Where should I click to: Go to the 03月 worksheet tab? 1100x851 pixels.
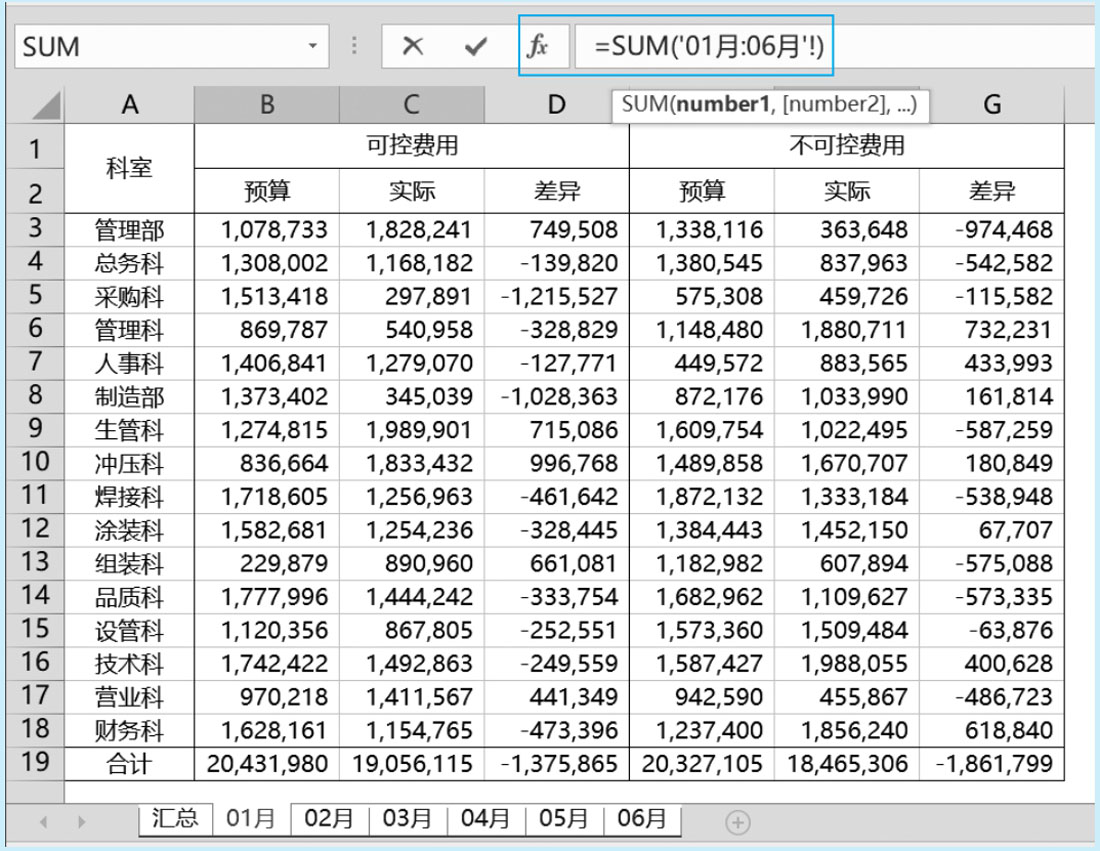[408, 819]
